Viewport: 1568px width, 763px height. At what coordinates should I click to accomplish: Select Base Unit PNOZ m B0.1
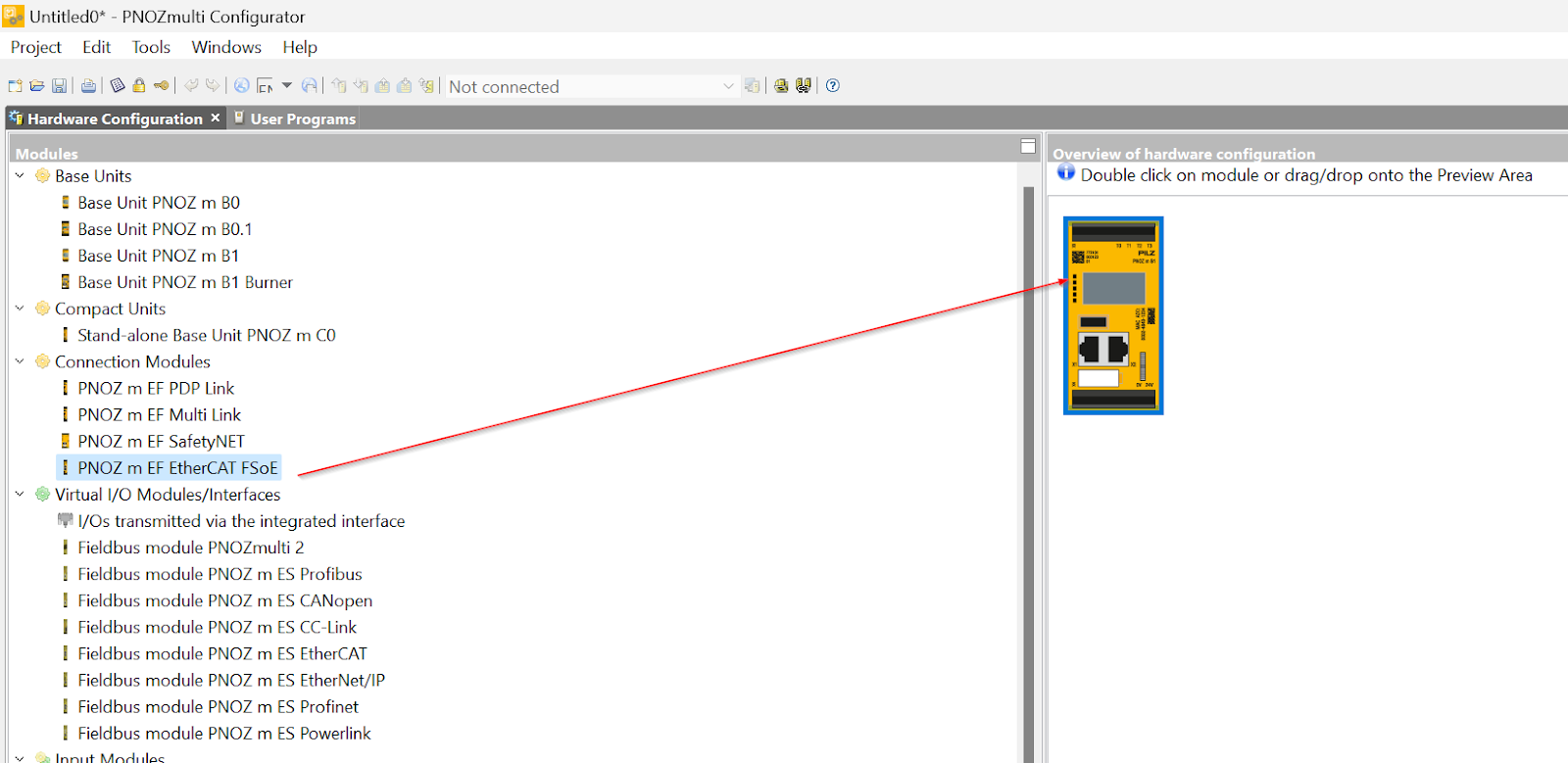165,229
